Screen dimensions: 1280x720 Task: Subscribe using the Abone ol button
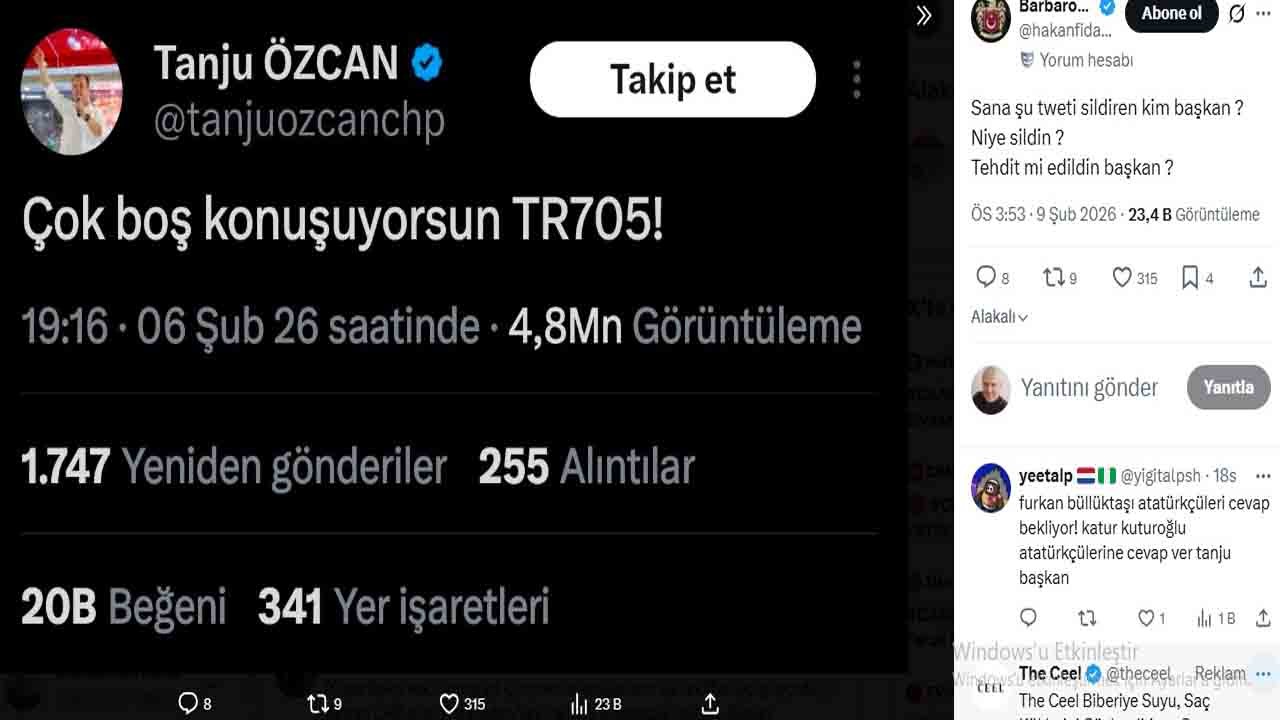pos(1171,14)
